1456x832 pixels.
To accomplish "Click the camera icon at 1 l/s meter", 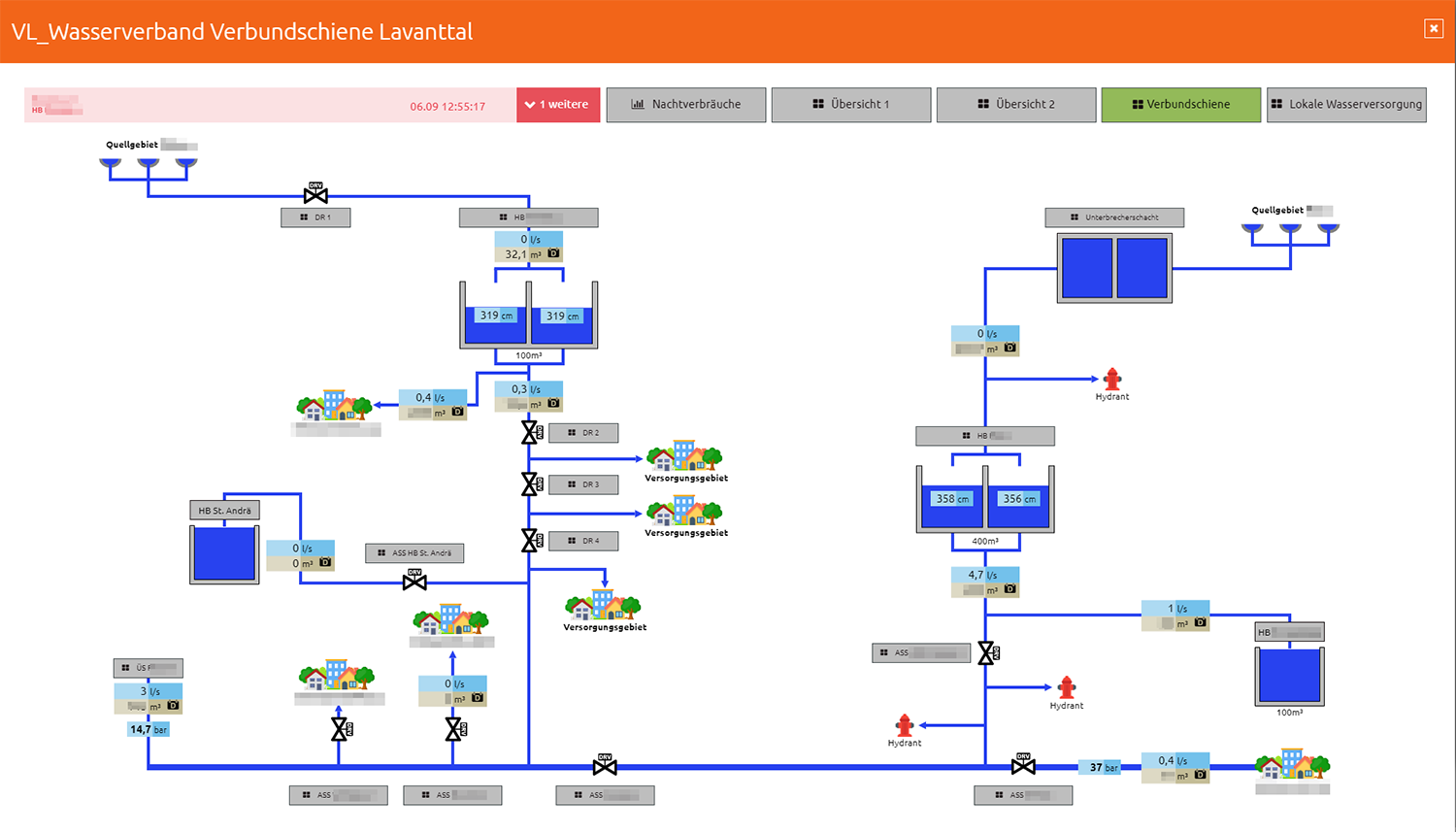I will (x=1200, y=623).
